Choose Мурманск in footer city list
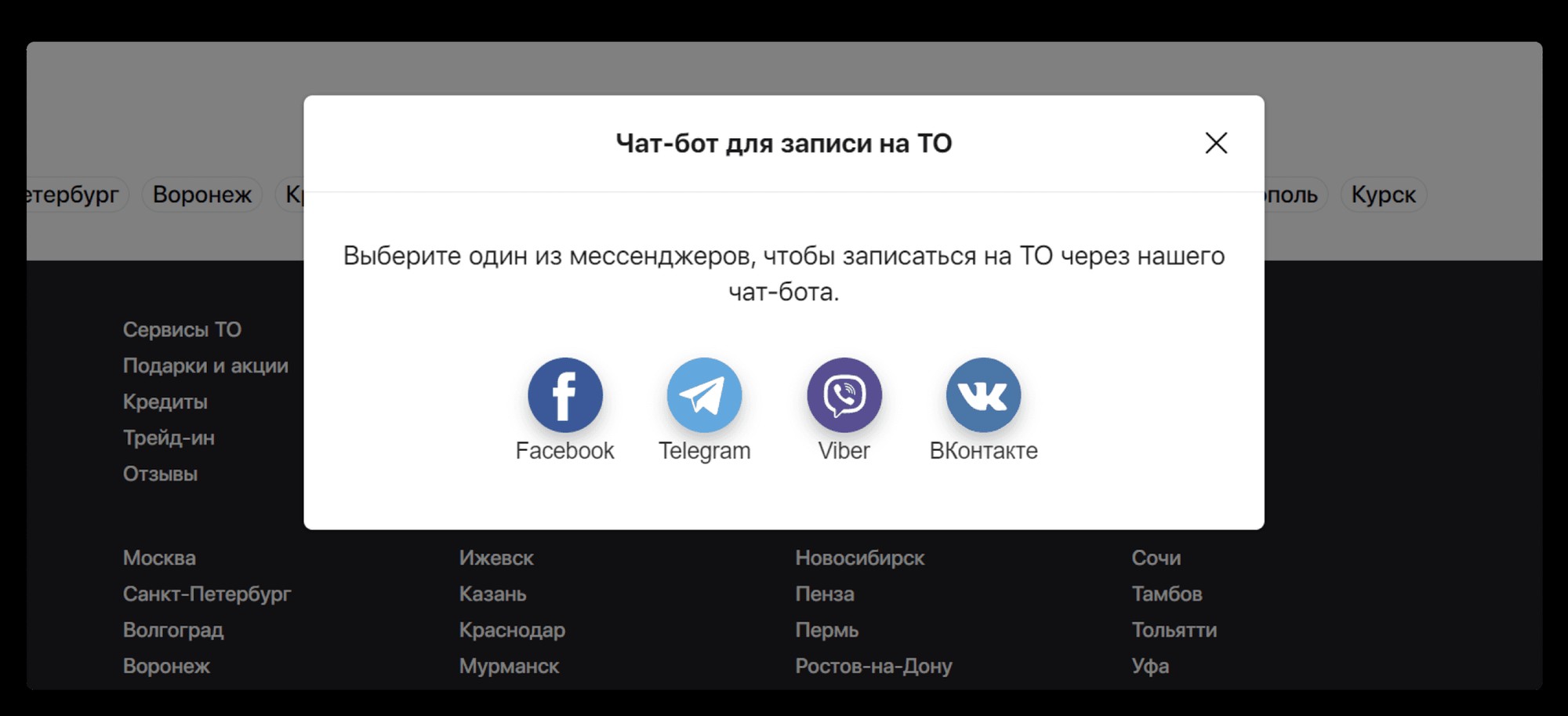Viewport: 1568px width, 716px height. [x=509, y=666]
